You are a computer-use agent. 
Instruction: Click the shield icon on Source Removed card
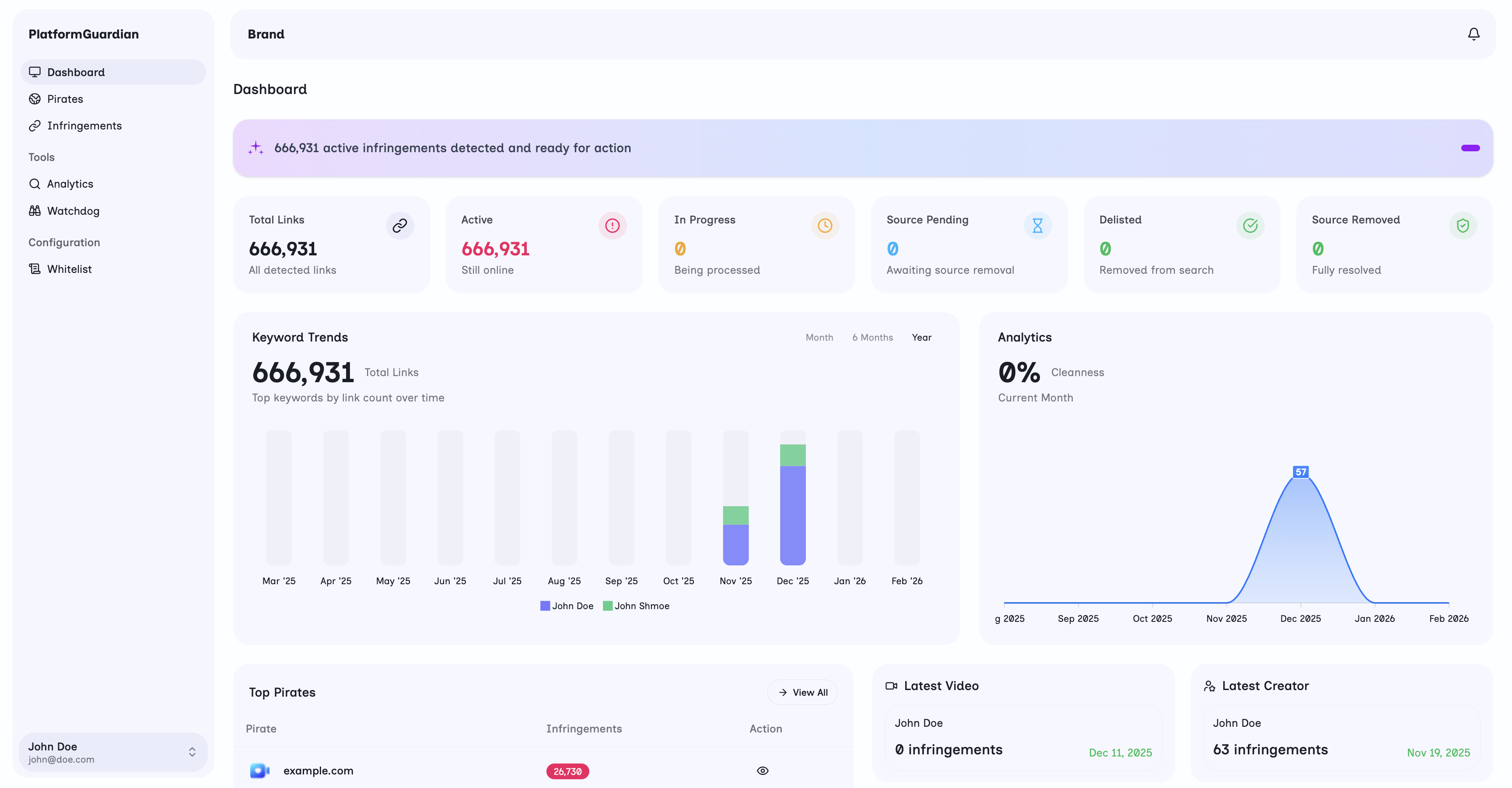(x=1463, y=225)
